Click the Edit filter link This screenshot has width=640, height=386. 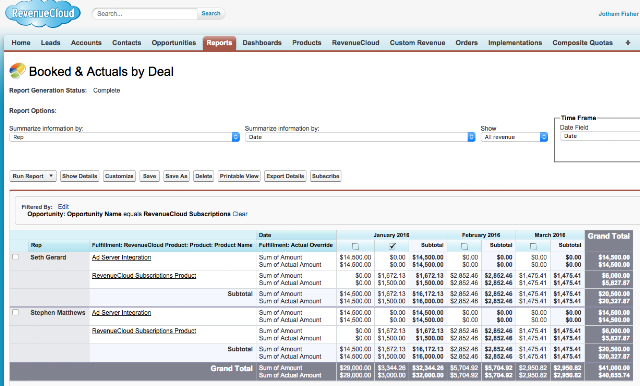point(63,206)
